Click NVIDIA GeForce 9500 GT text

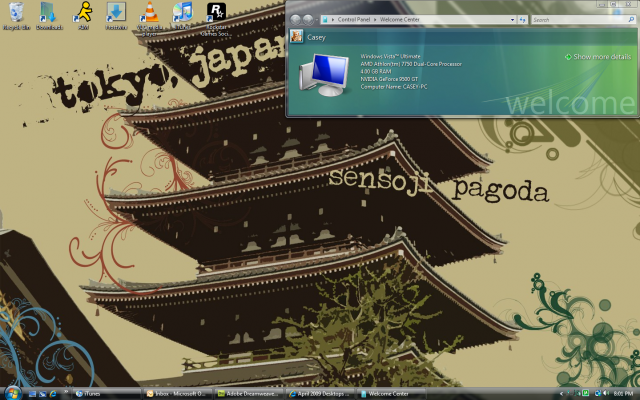pyautogui.click(x=389, y=79)
